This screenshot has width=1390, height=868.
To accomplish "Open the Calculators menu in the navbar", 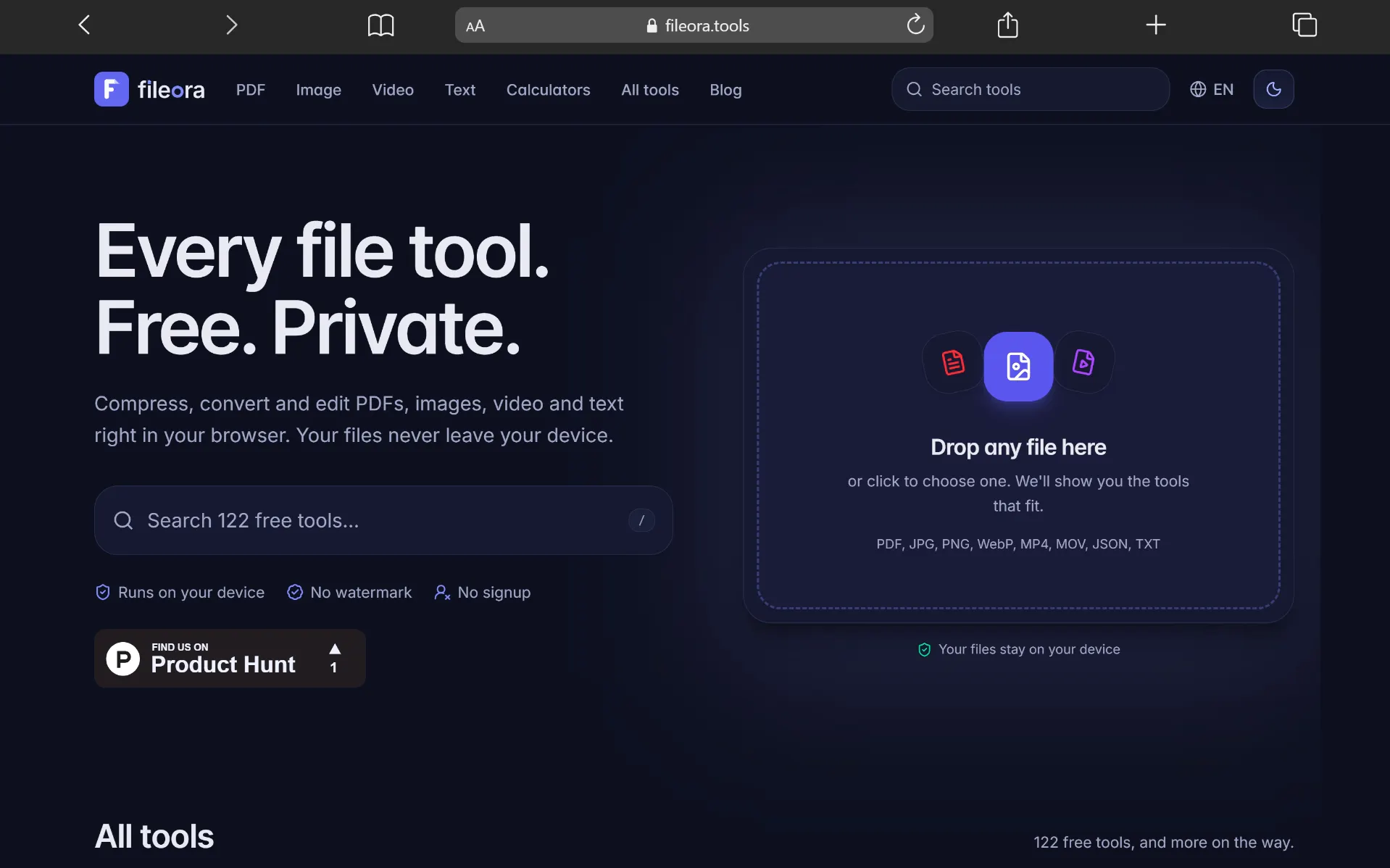I will 549,90.
